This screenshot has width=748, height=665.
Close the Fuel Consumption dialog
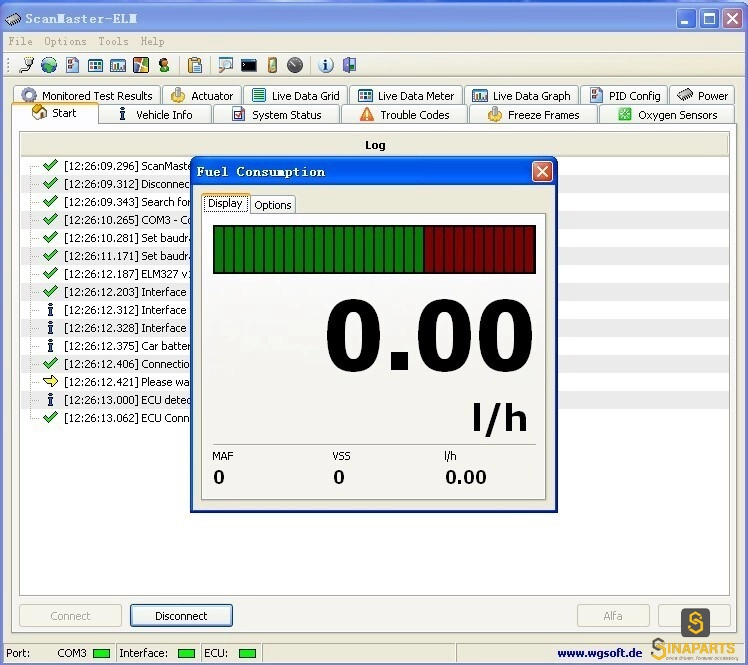542,172
